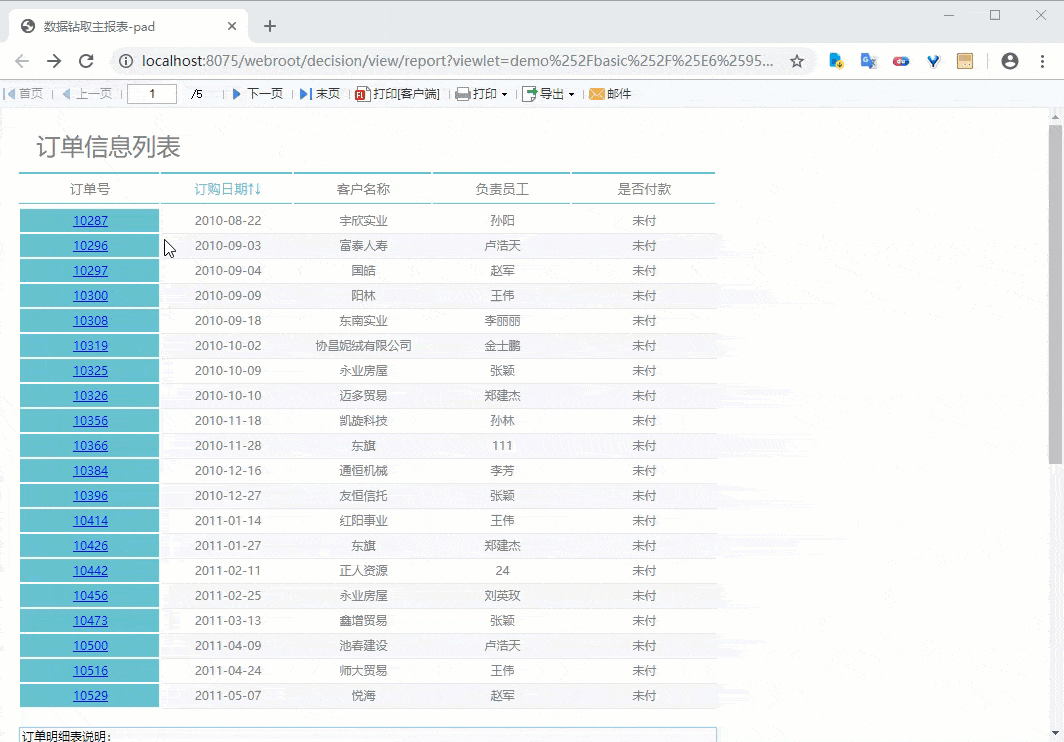Open order link 10319
The width and height of the screenshot is (1064, 742).
pyautogui.click(x=90, y=346)
